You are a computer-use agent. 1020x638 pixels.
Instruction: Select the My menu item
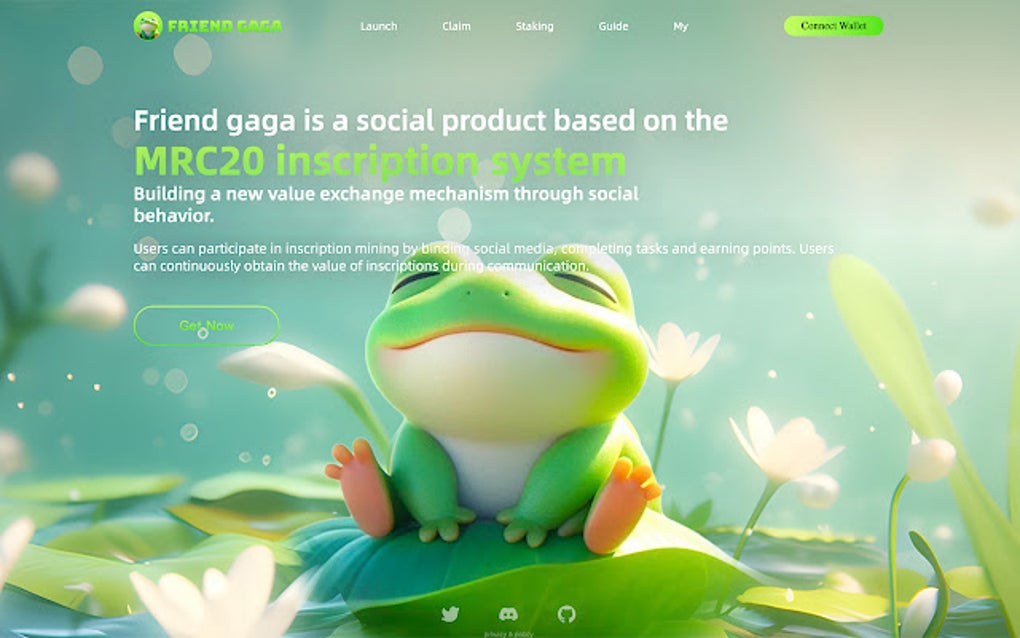[x=680, y=27]
